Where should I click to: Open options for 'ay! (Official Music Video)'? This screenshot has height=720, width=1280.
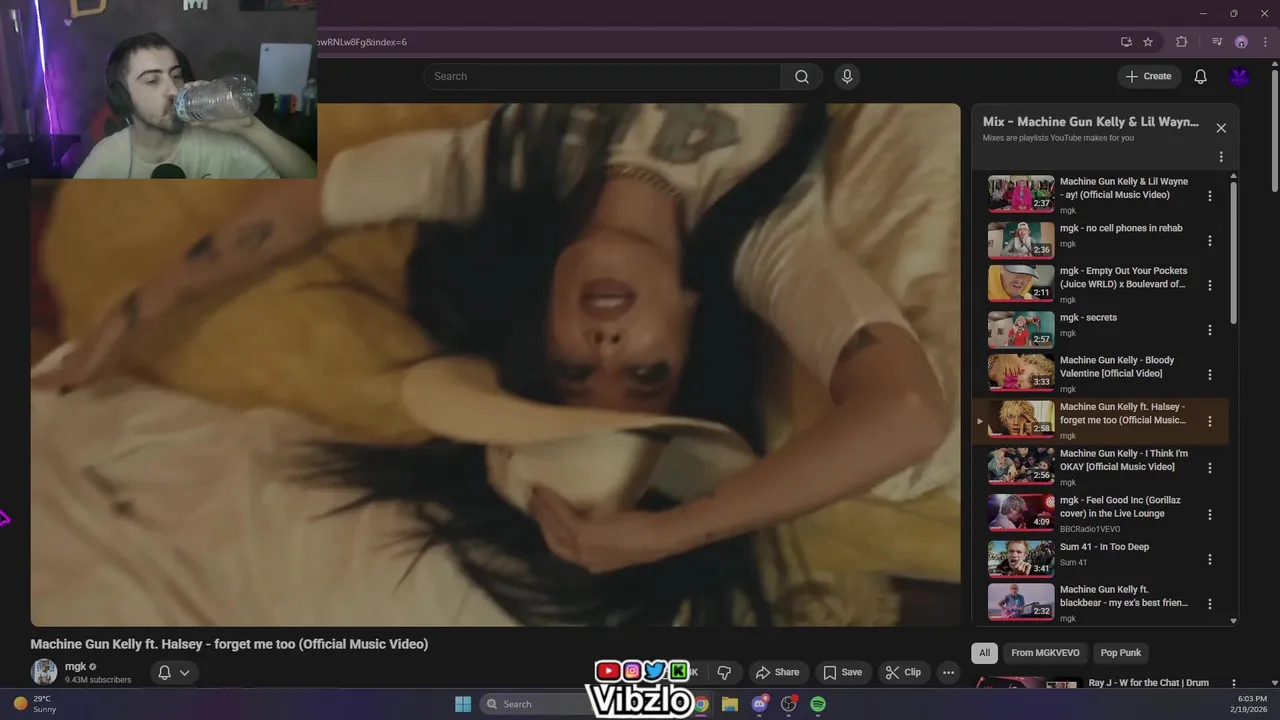1210,196
